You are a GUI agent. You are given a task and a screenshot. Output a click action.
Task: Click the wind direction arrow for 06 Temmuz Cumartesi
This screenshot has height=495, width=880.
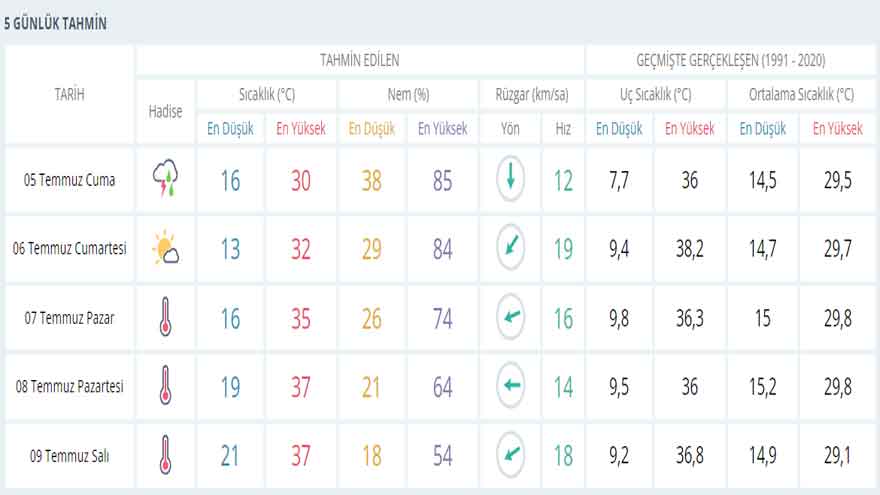(x=510, y=248)
